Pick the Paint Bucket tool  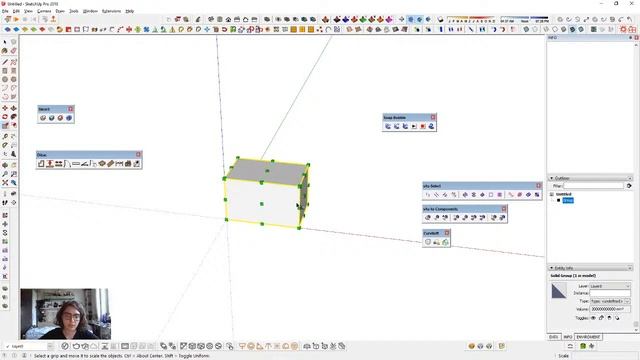(5, 51)
